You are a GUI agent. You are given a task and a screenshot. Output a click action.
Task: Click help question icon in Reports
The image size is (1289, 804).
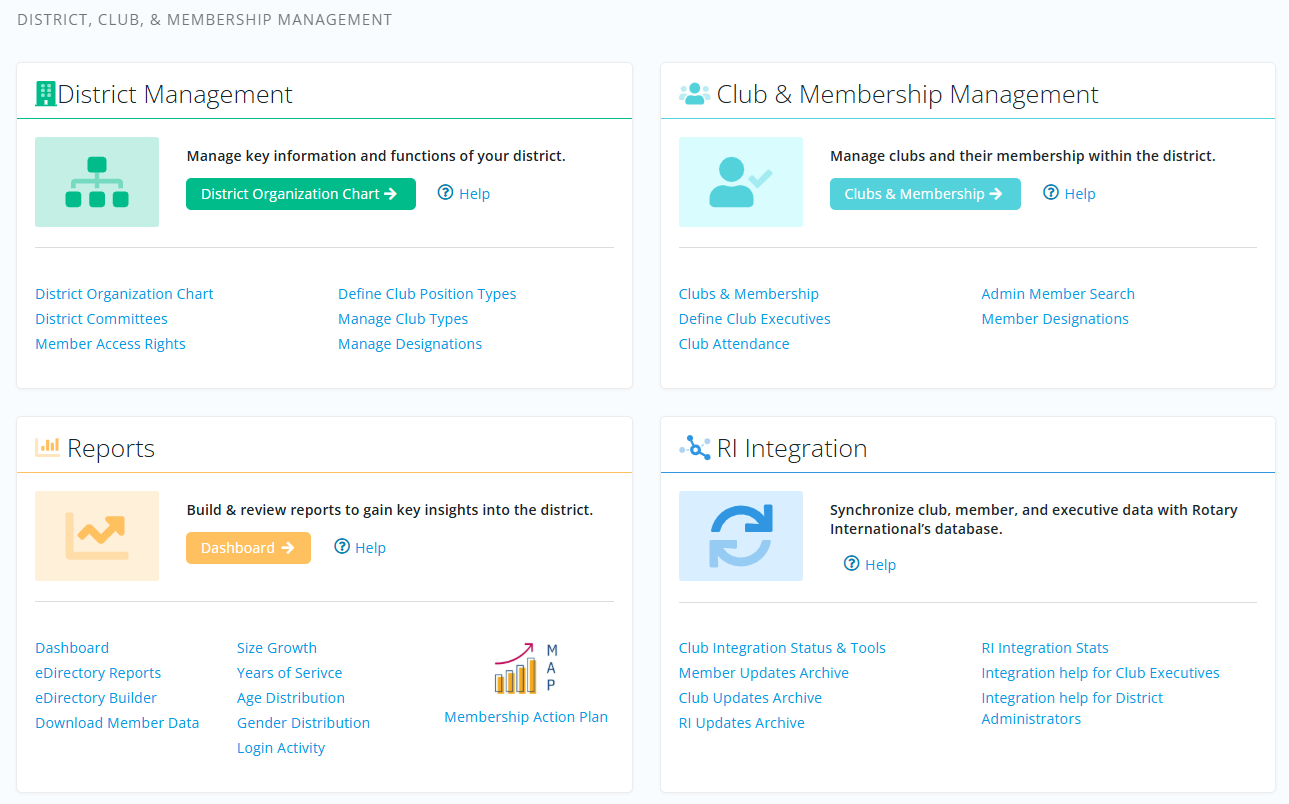(342, 547)
